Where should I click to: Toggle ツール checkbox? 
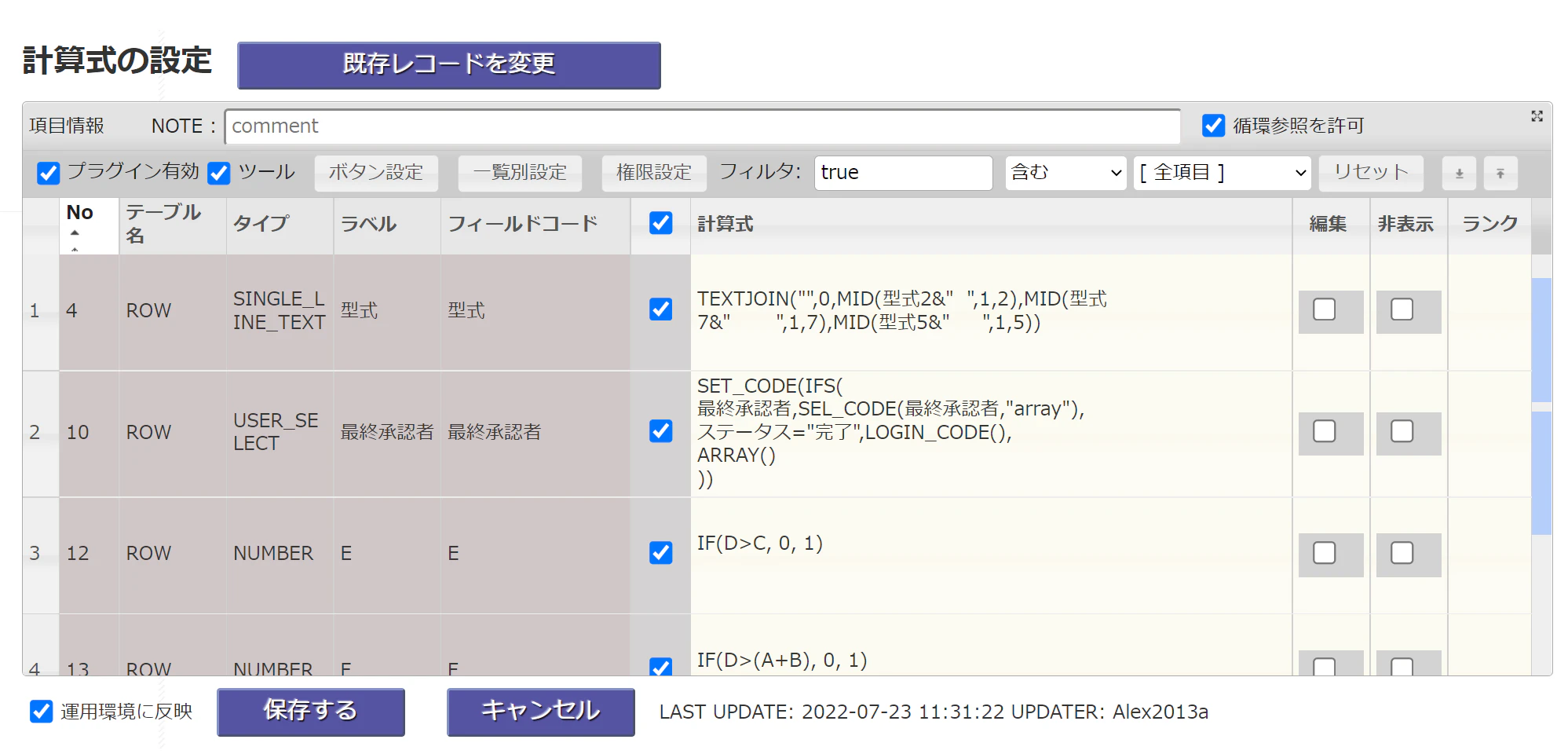[219, 173]
